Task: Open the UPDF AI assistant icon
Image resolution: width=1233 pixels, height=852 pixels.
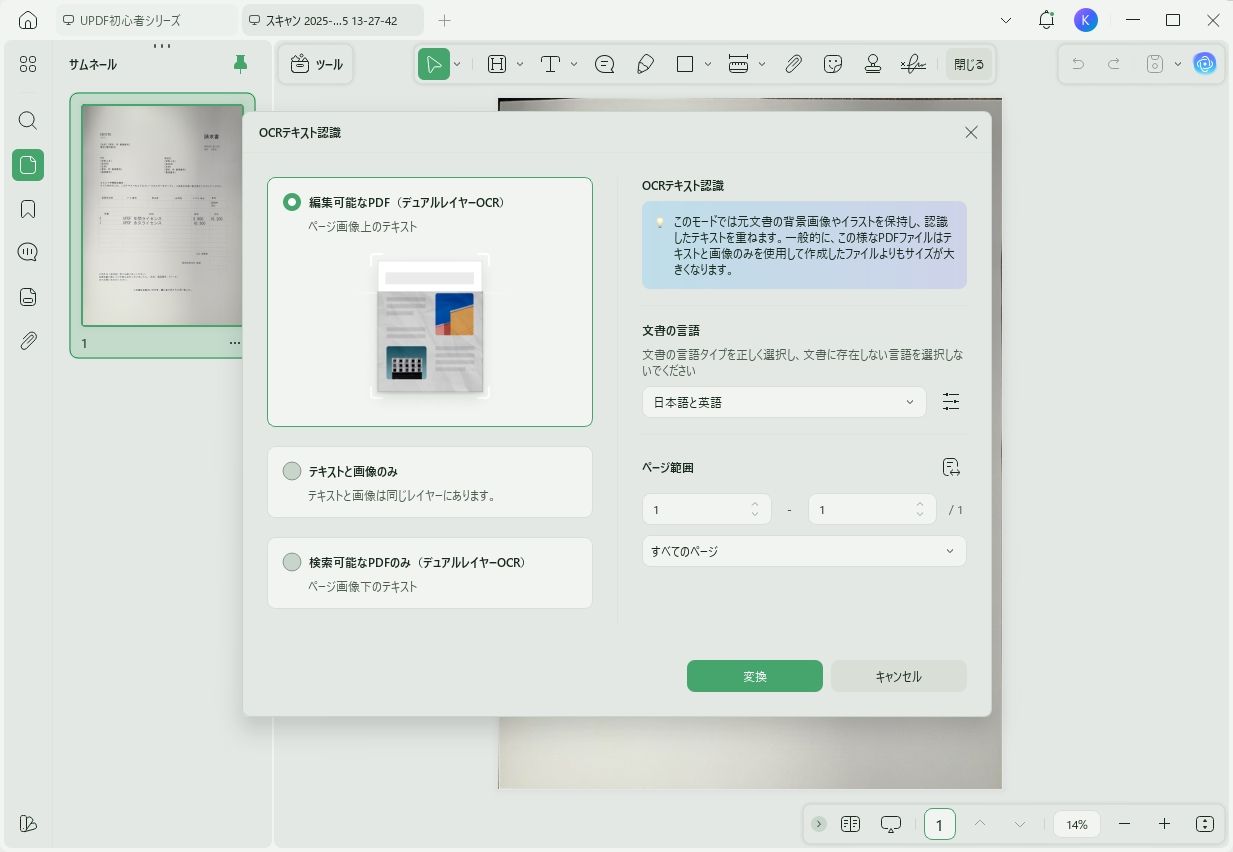Action: [x=1205, y=64]
